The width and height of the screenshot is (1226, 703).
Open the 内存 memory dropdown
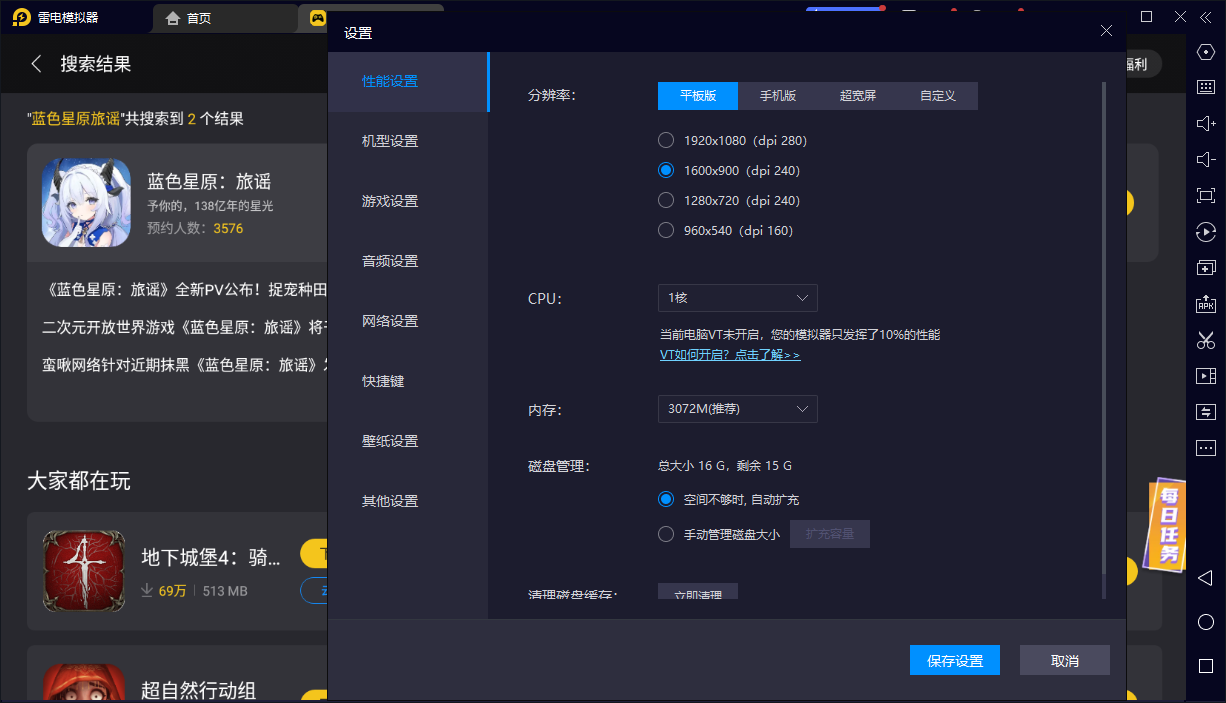tap(738, 409)
